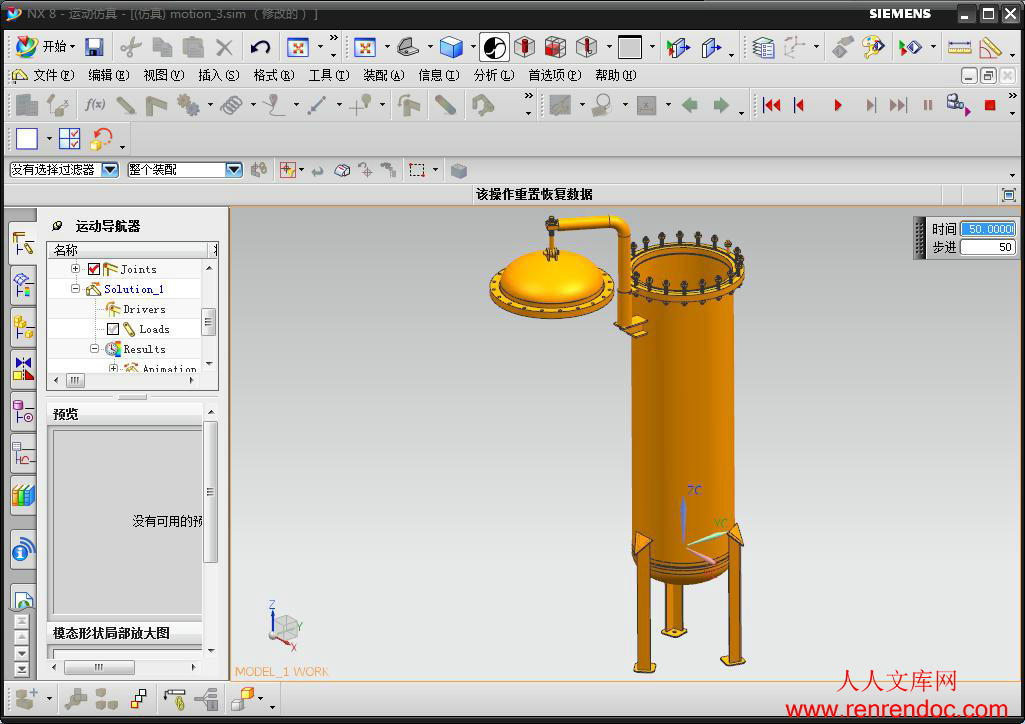Viewport: 1025px width, 724px height.
Task: Click the navigator tree vertical scrollbar thumb
Action: pos(209,321)
